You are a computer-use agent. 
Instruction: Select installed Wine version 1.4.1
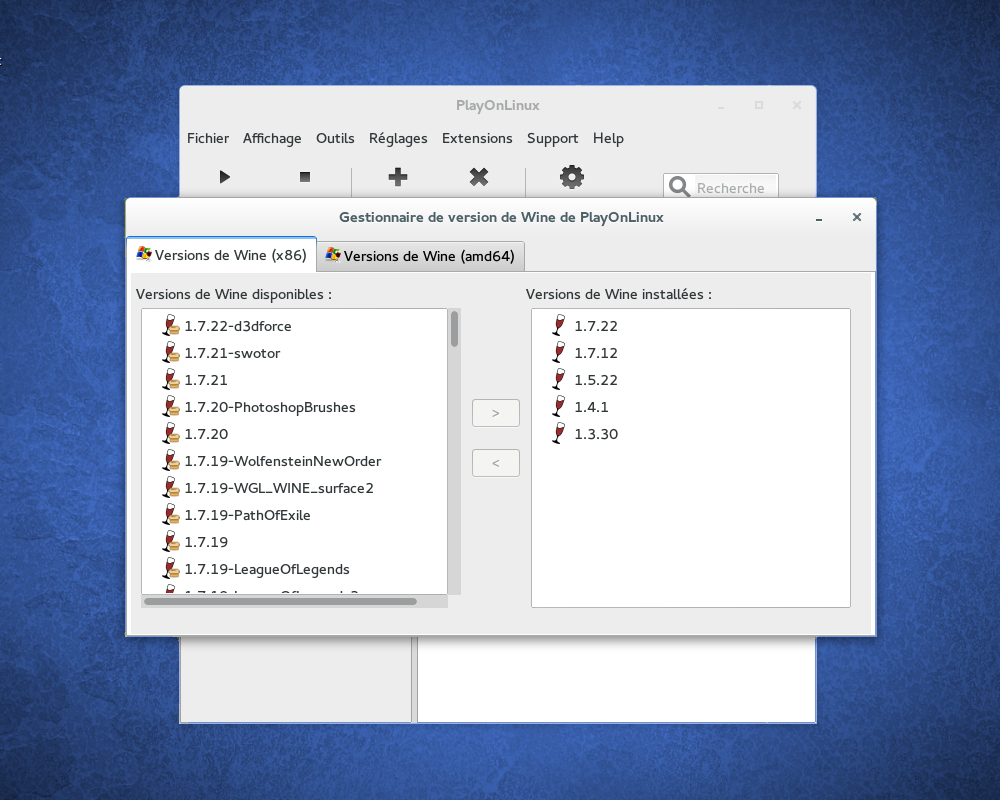tap(691, 407)
